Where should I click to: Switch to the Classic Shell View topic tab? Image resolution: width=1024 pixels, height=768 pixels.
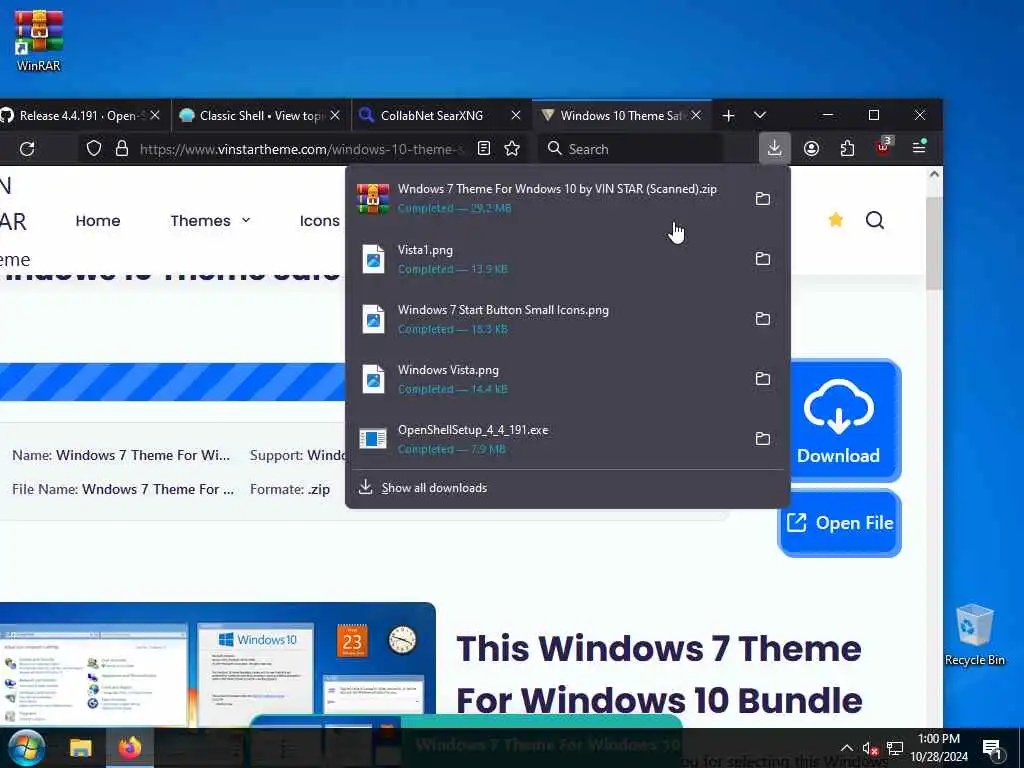coord(260,116)
